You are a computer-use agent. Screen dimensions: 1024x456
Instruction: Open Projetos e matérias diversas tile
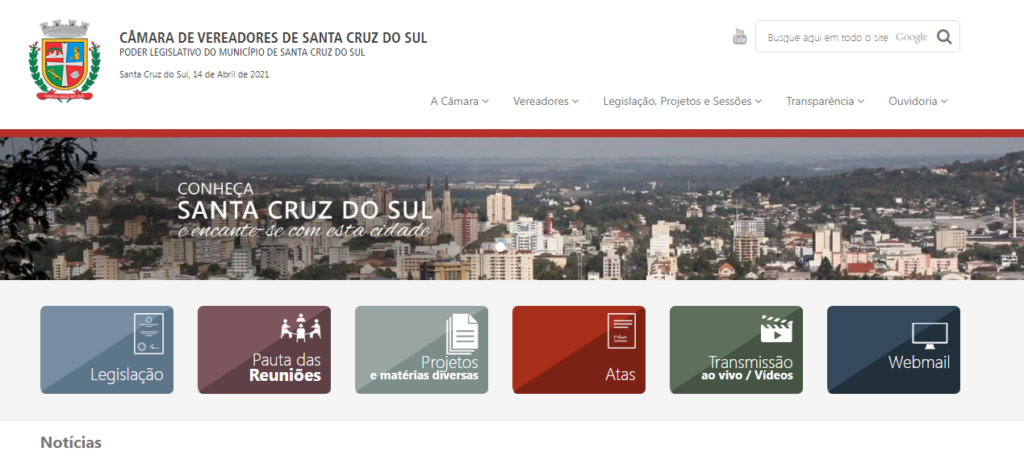click(x=421, y=349)
